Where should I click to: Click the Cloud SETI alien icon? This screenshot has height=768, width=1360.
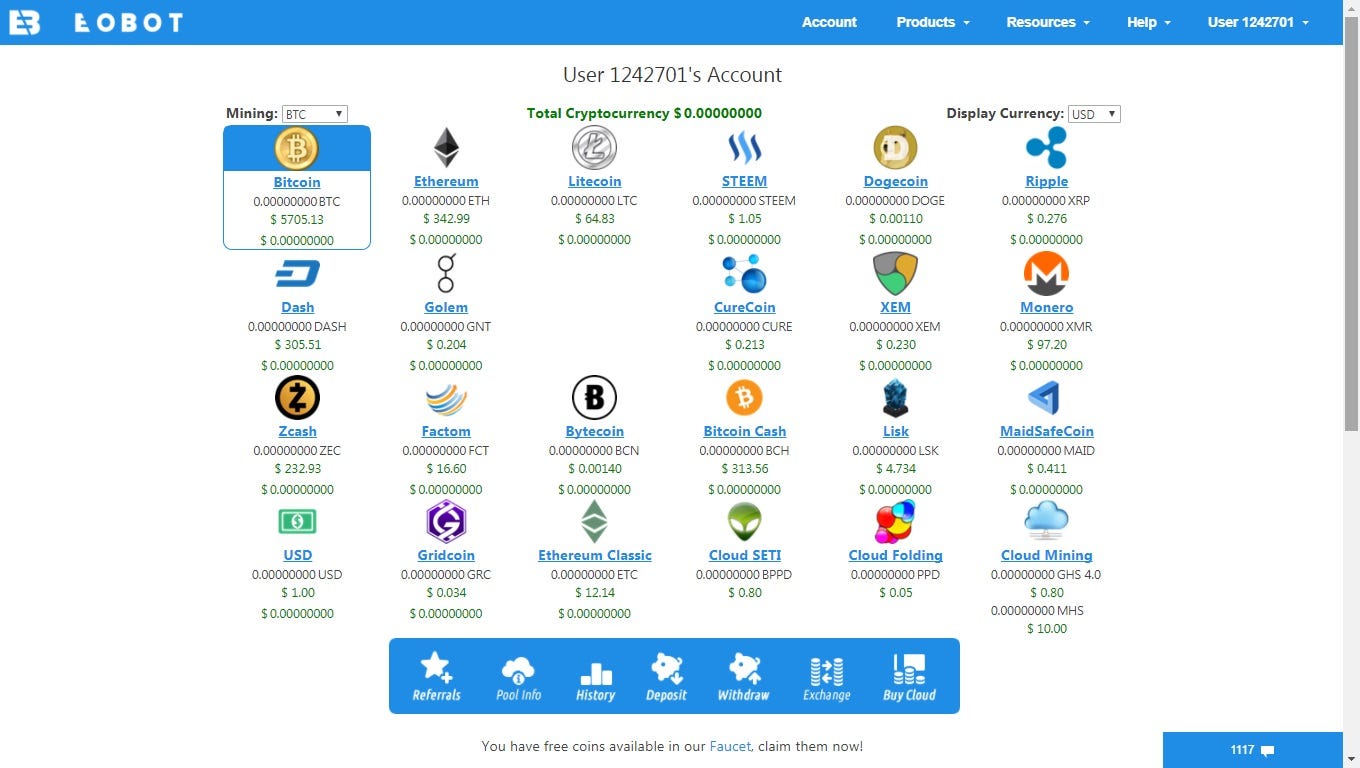pyautogui.click(x=744, y=522)
